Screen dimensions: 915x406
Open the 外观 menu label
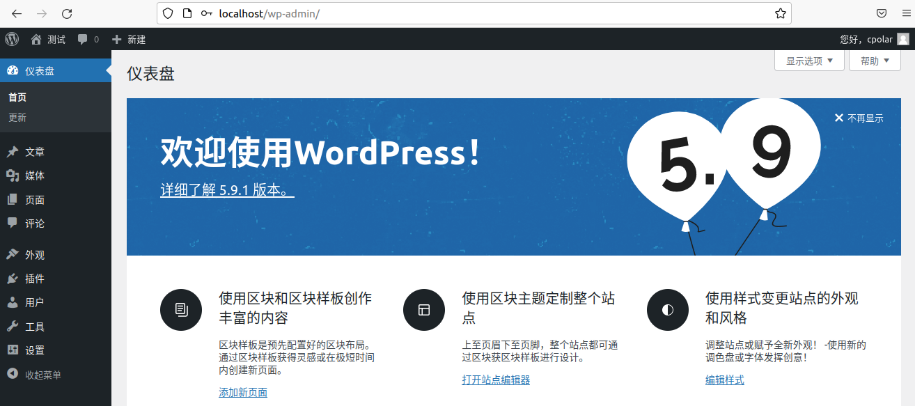(x=34, y=255)
